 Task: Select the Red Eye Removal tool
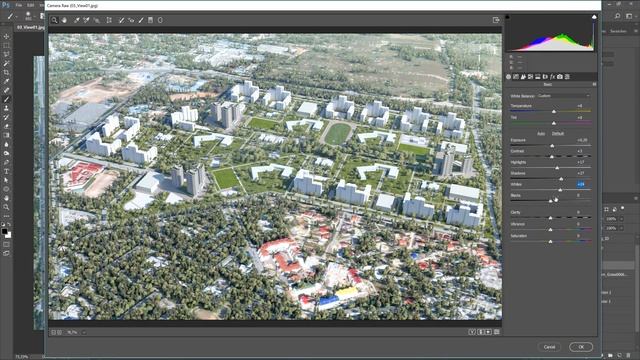(x=131, y=20)
